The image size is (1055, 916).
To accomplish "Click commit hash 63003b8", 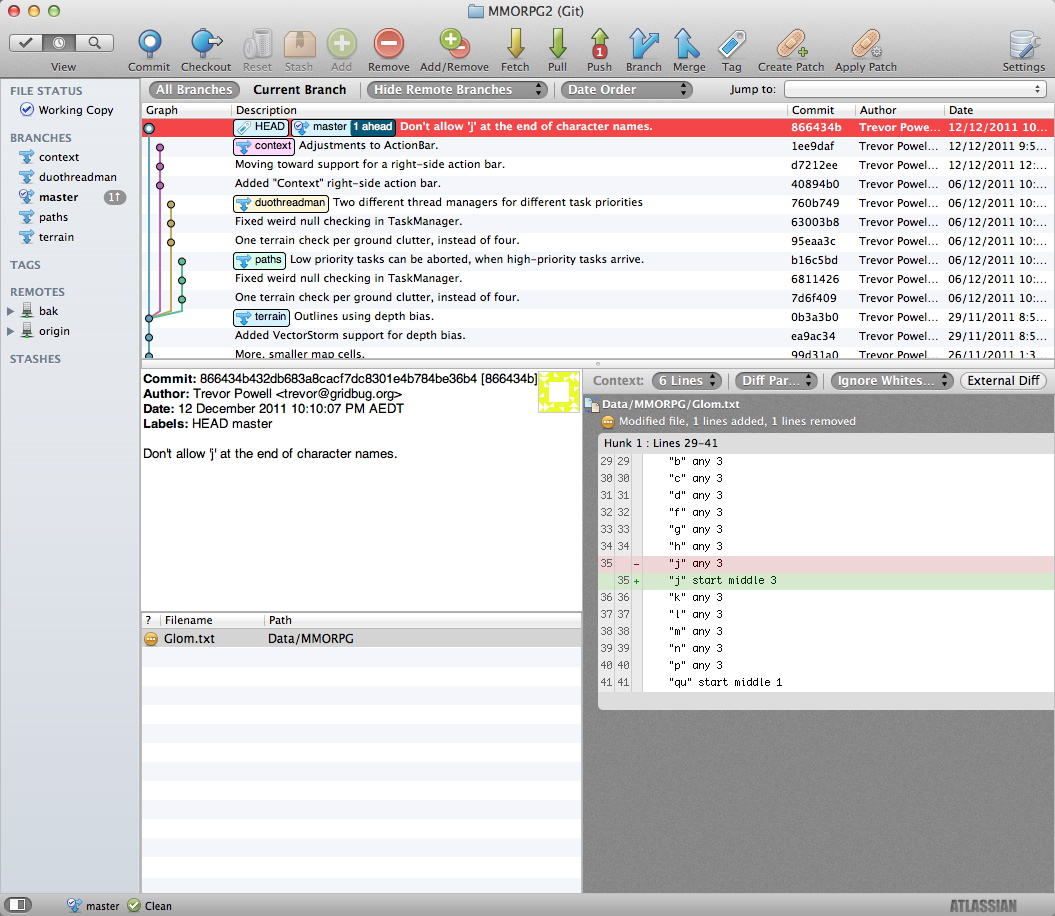I will point(815,222).
